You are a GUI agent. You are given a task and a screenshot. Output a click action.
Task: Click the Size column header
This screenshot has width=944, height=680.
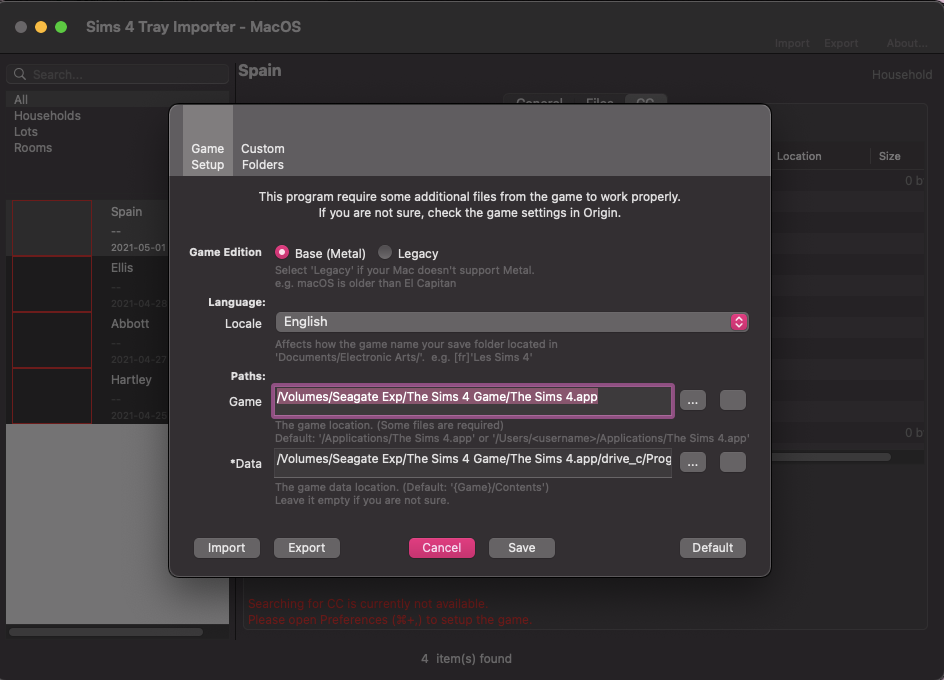point(889,156)
